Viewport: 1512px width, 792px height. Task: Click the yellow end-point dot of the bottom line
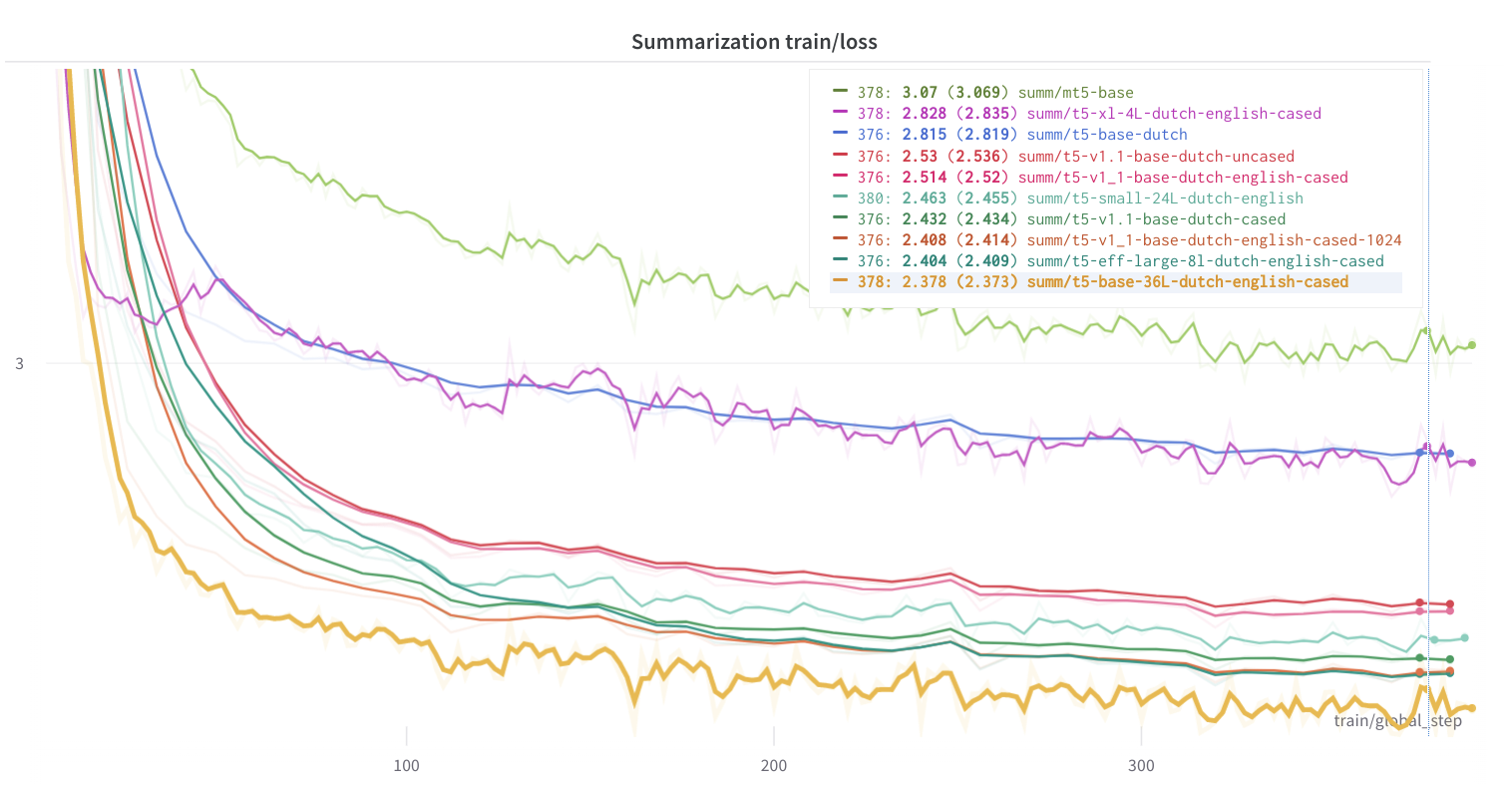(x=1471, y=708)
